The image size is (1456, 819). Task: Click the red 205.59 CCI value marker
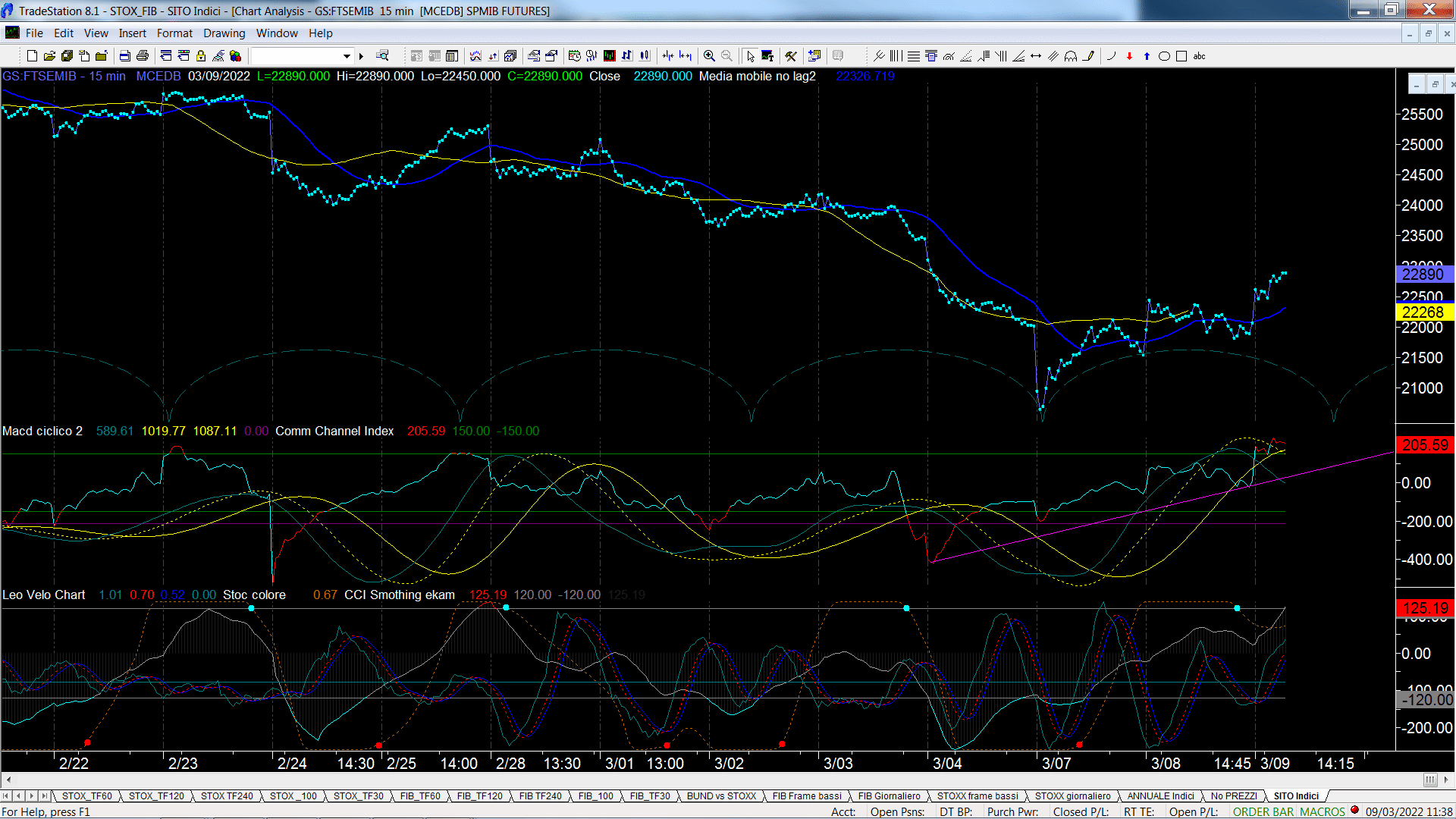click(1424, 445)
